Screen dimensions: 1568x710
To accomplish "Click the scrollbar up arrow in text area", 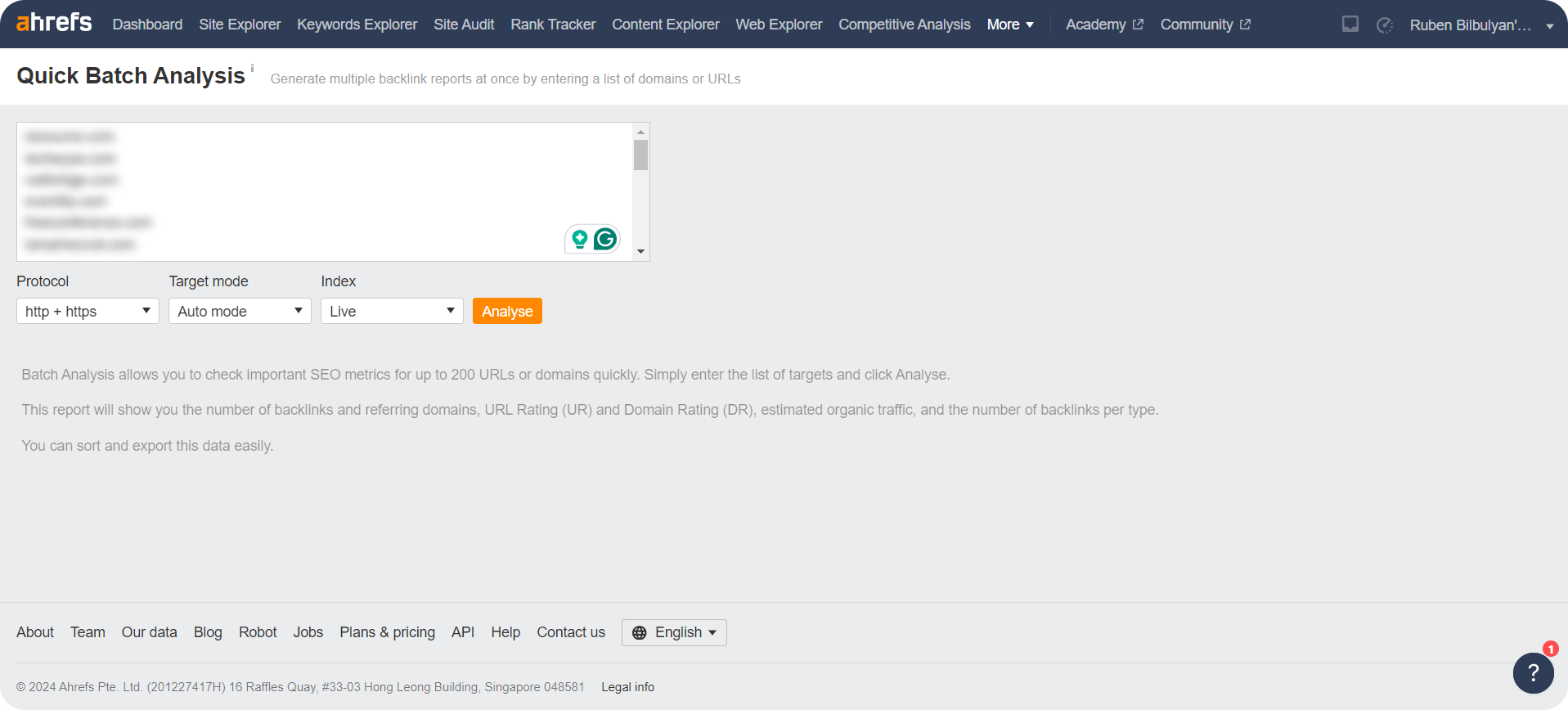I will click(x=640, y=132).
